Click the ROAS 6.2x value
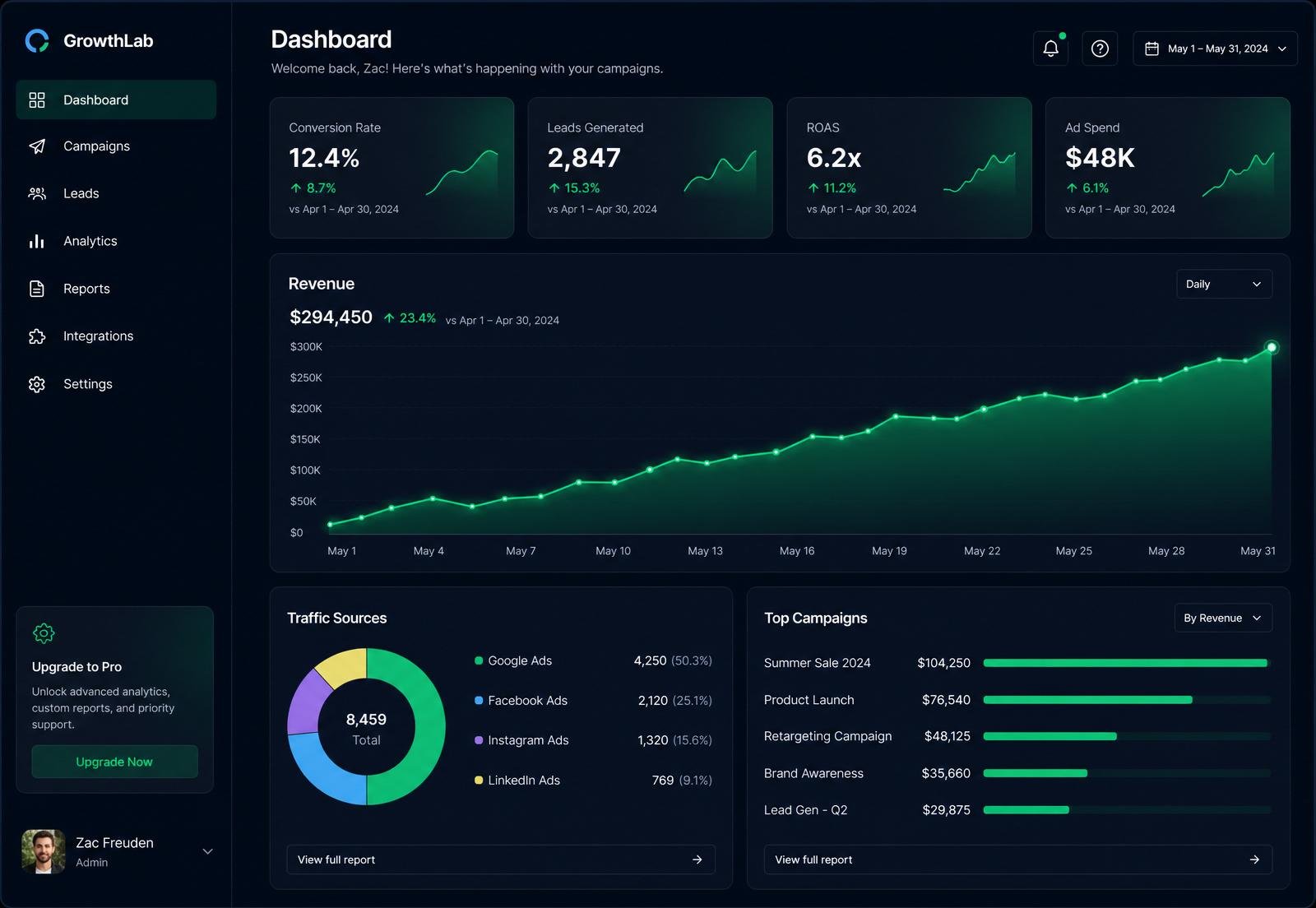1316x908 pixels. [x=834, y=158]
